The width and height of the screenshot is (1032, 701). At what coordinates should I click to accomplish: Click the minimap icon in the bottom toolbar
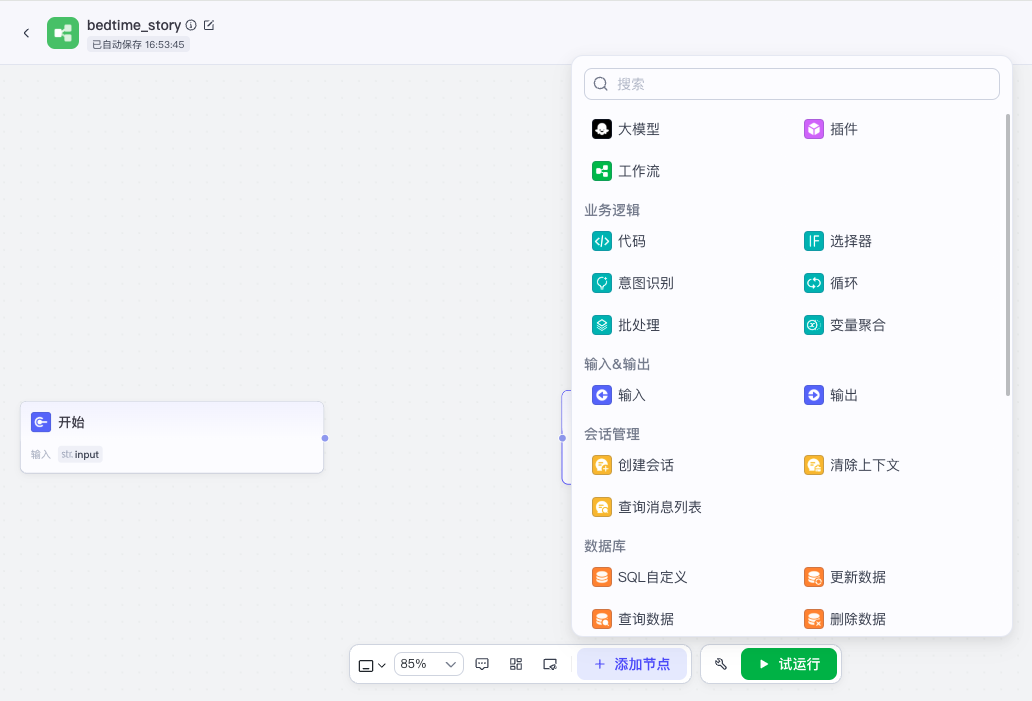(550, 664)
